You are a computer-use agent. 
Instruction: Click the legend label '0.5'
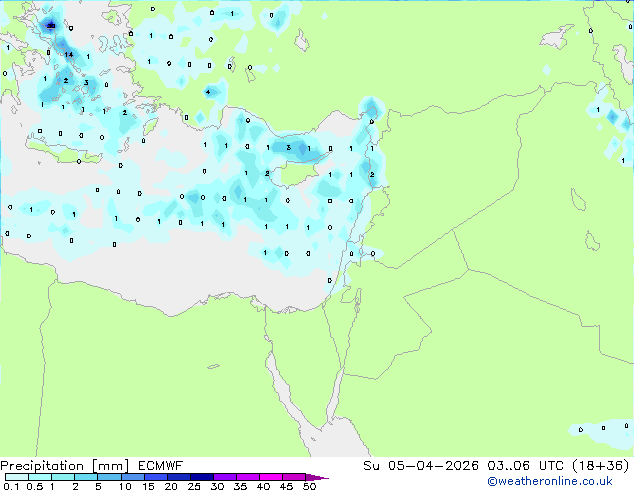(x=34, y=486)
